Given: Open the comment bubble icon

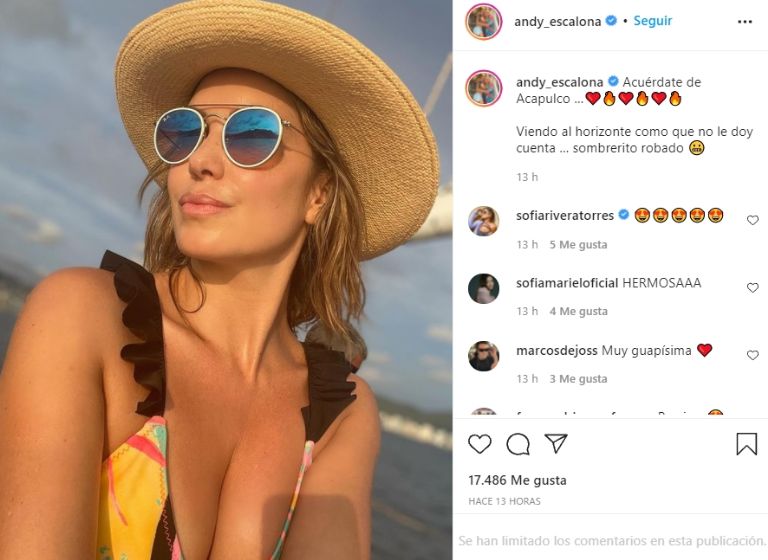Looking at the screenshot, I should pos(518,444).
